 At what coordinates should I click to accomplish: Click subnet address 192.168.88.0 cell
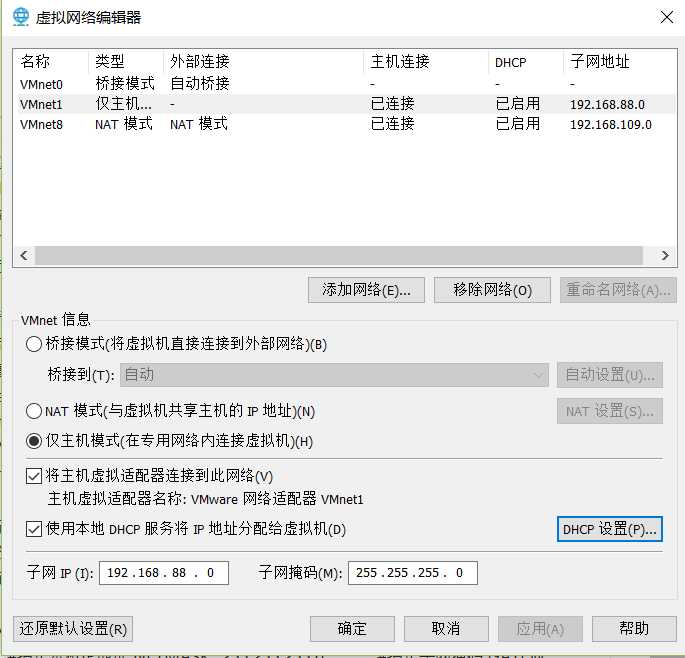607,104
